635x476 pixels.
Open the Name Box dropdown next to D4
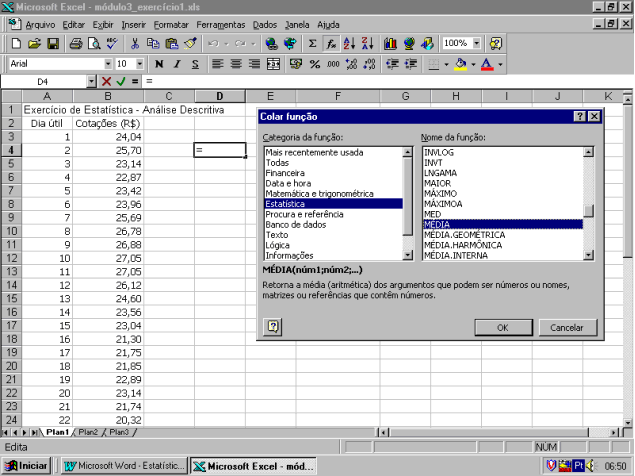(x=91, y=81)
